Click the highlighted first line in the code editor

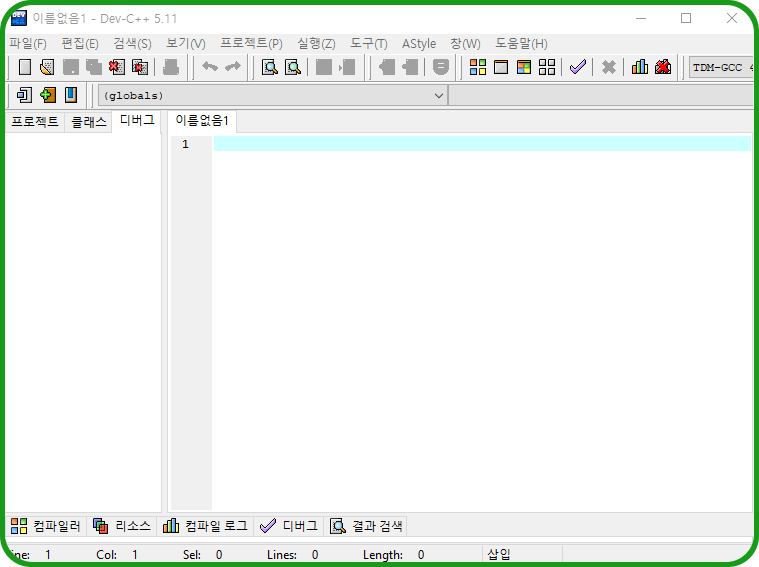pyautogui.click(x=482, y=143)
